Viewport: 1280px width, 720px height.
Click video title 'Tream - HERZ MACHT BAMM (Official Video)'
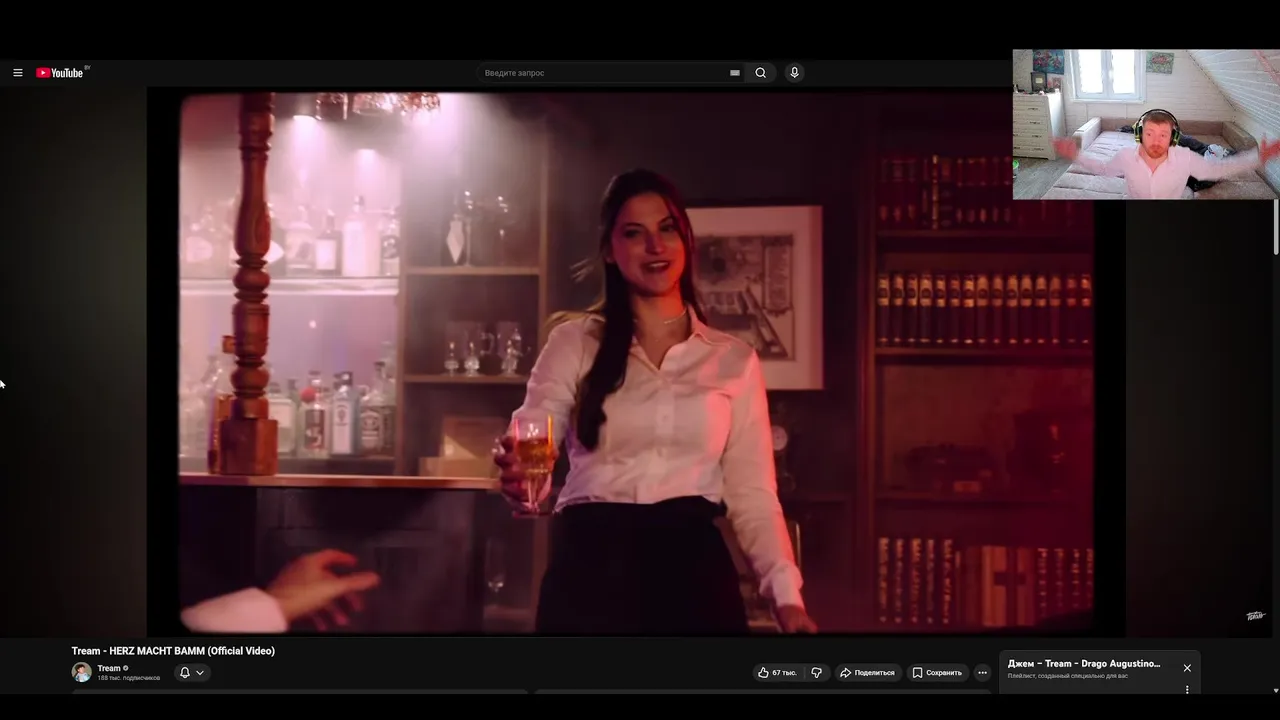tap(173, 651)
